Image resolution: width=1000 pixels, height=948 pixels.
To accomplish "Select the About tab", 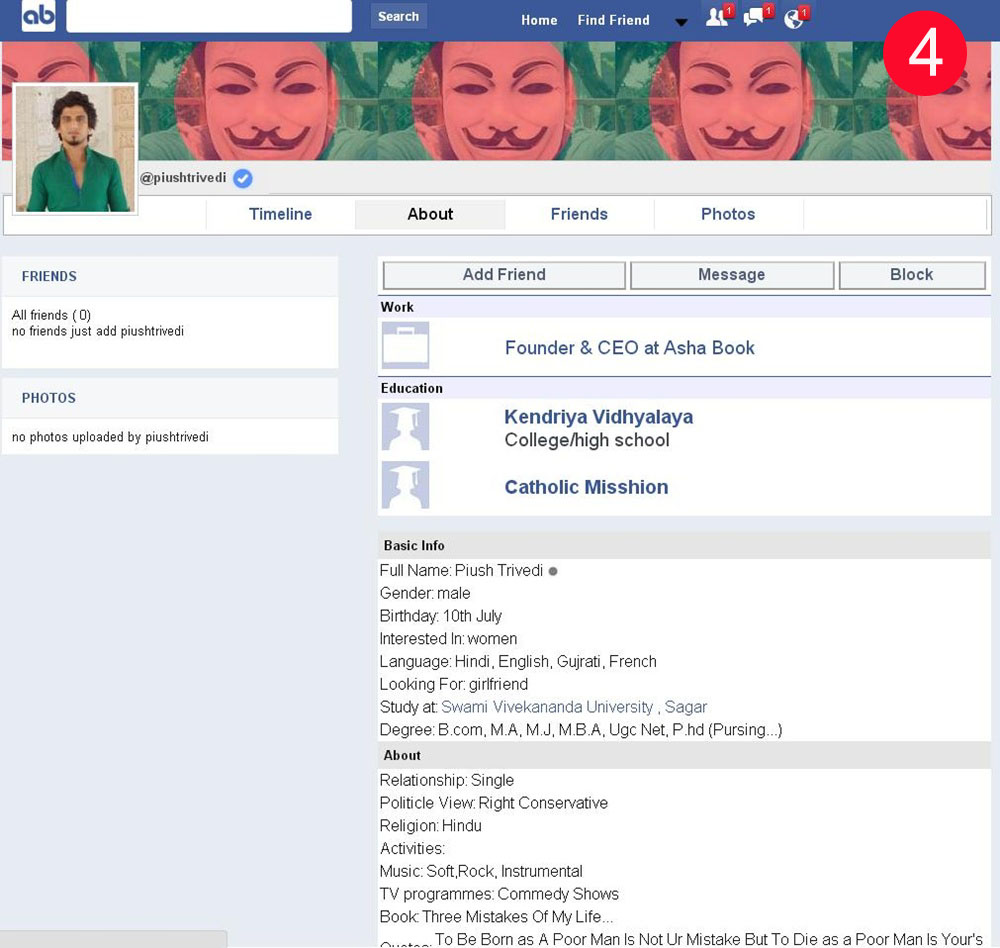I will point(430,214).
